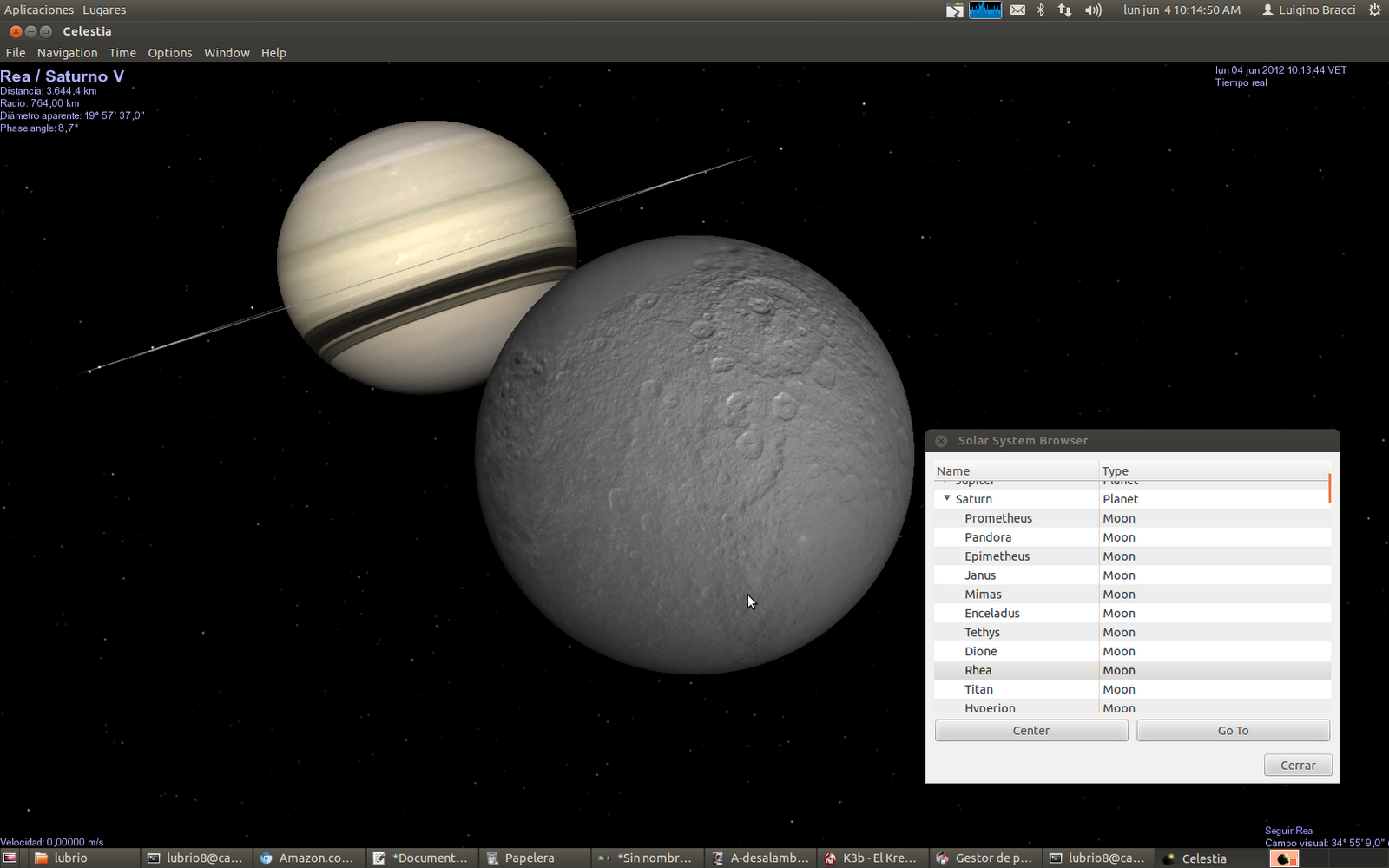This screenshot has height=868, width=1389.
Task: Click Cerrar to close the browser dialog
Action: pos(1297,765)
